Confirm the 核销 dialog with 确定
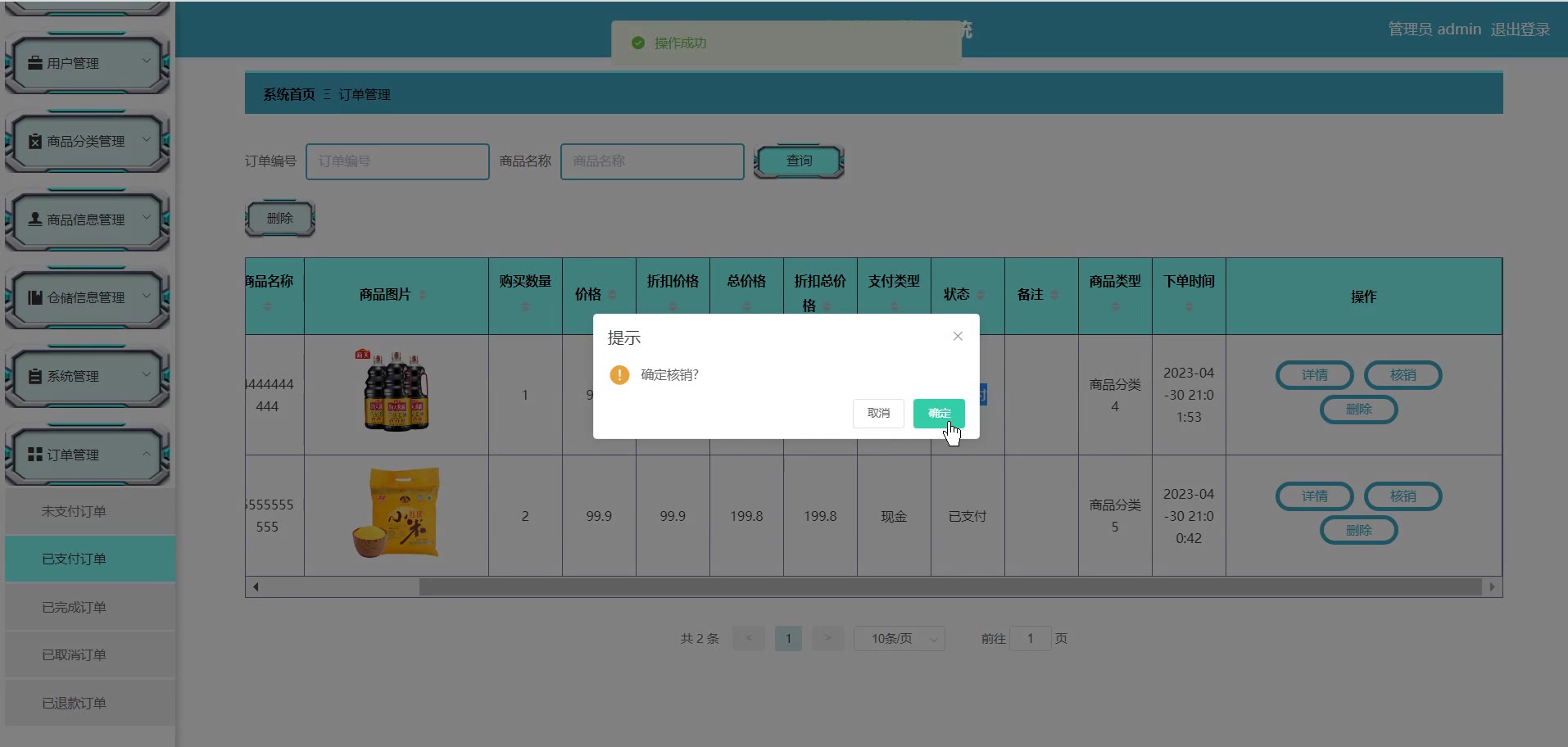 939,414
